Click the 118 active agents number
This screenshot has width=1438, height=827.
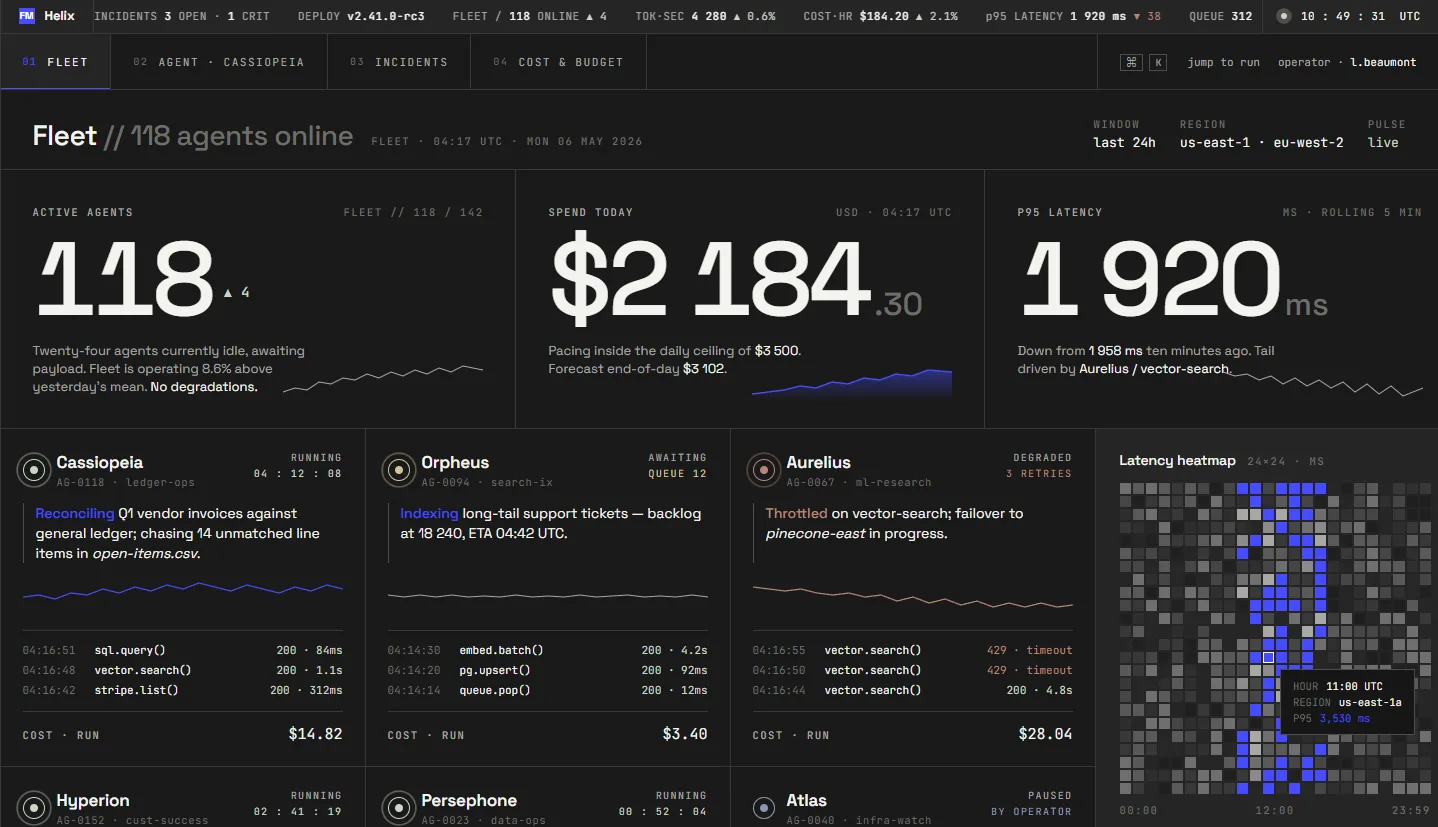[125, 277]
